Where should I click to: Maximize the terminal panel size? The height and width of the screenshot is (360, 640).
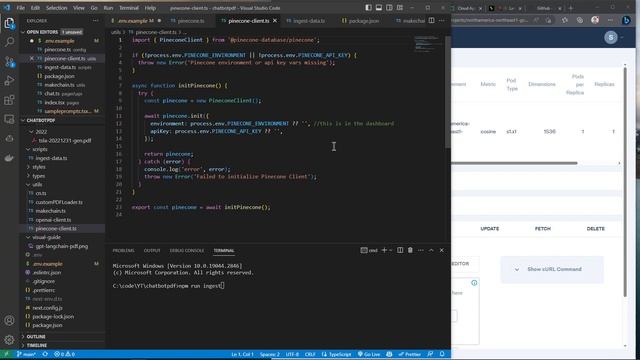point(431,250)
